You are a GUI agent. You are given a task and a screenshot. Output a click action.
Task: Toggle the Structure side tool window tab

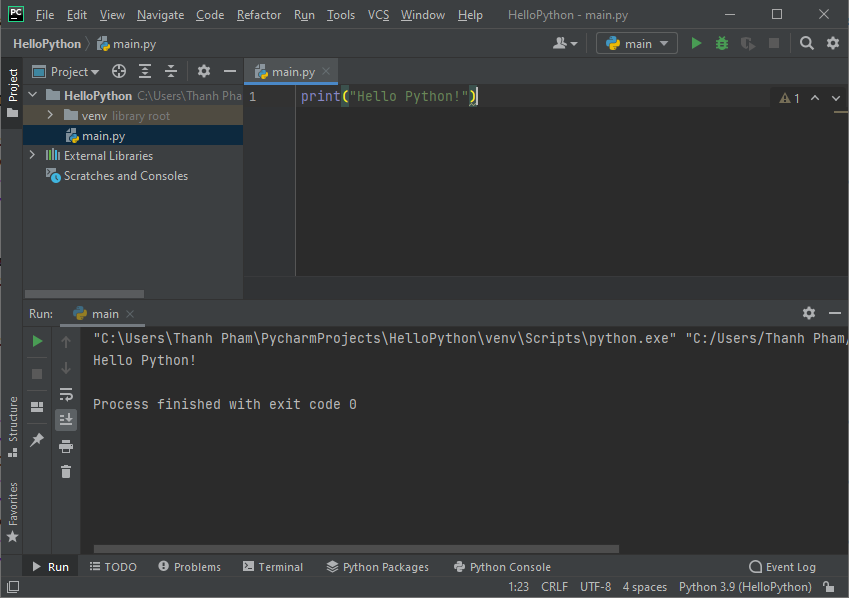coord(12,427)
